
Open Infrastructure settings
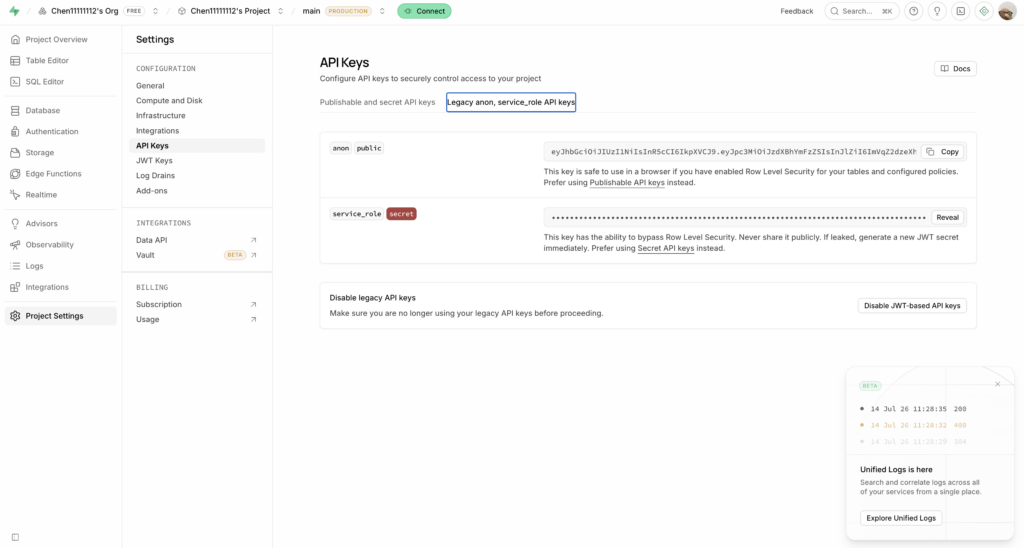pyautogui.click(x=161, y=116)
